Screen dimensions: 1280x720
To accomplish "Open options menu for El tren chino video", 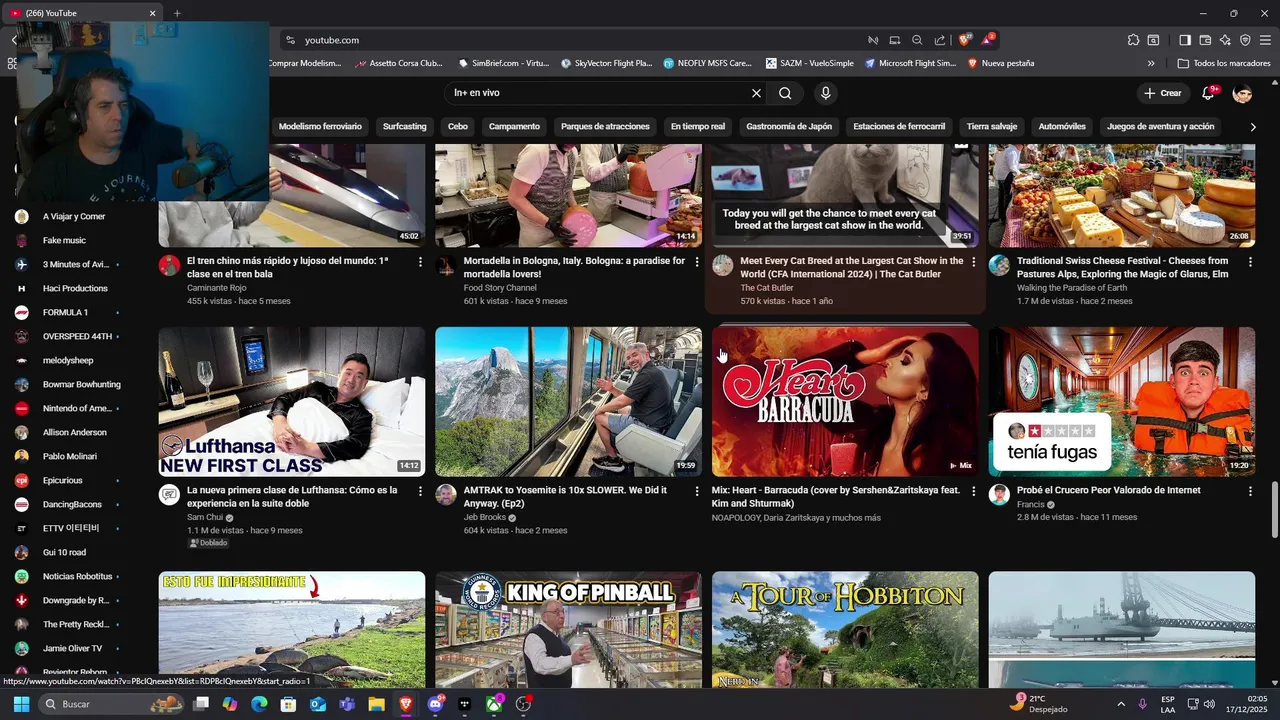I will click(420, 262).
